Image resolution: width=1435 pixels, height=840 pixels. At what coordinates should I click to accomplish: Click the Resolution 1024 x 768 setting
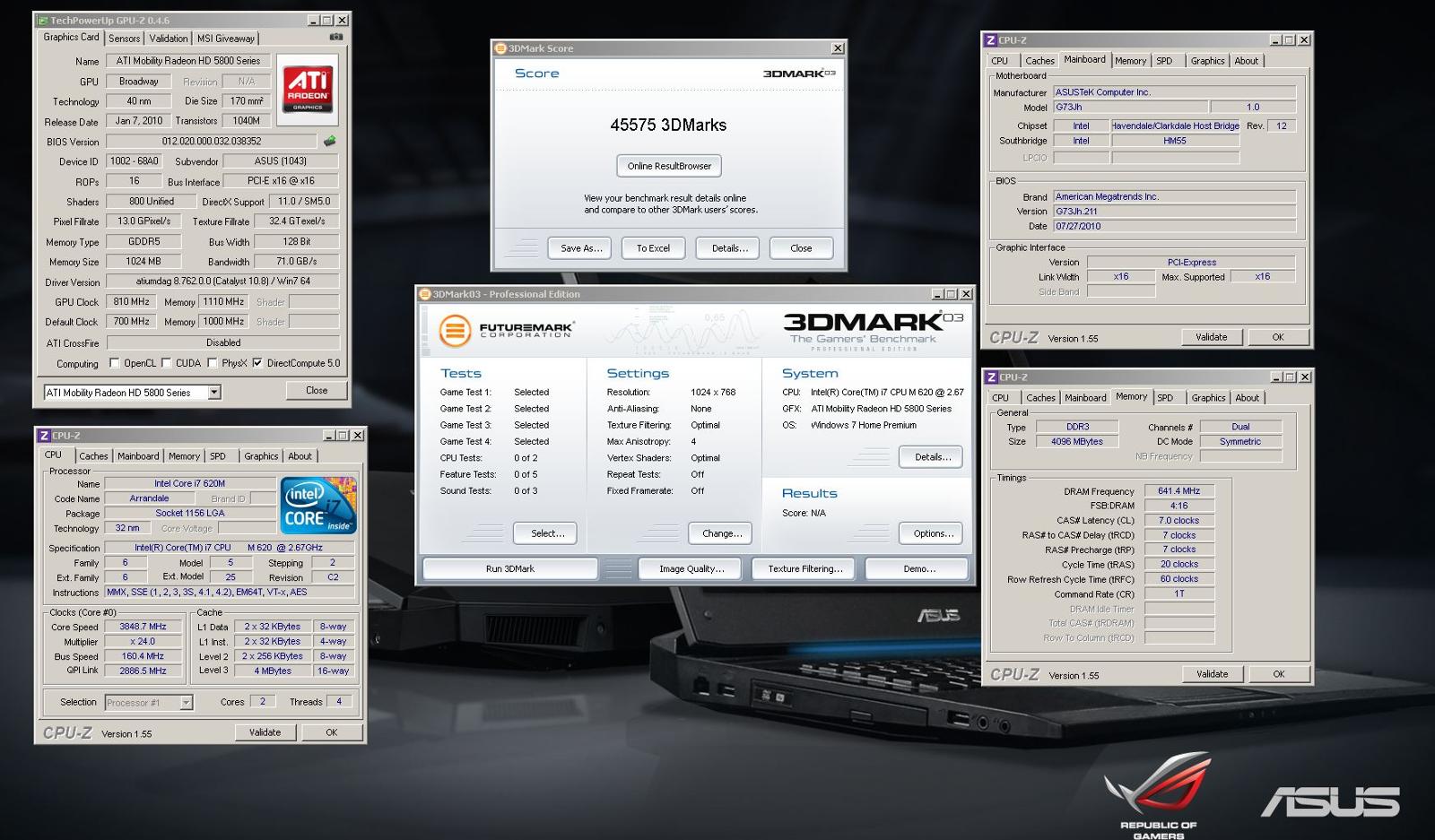click(x=713, y=393)
